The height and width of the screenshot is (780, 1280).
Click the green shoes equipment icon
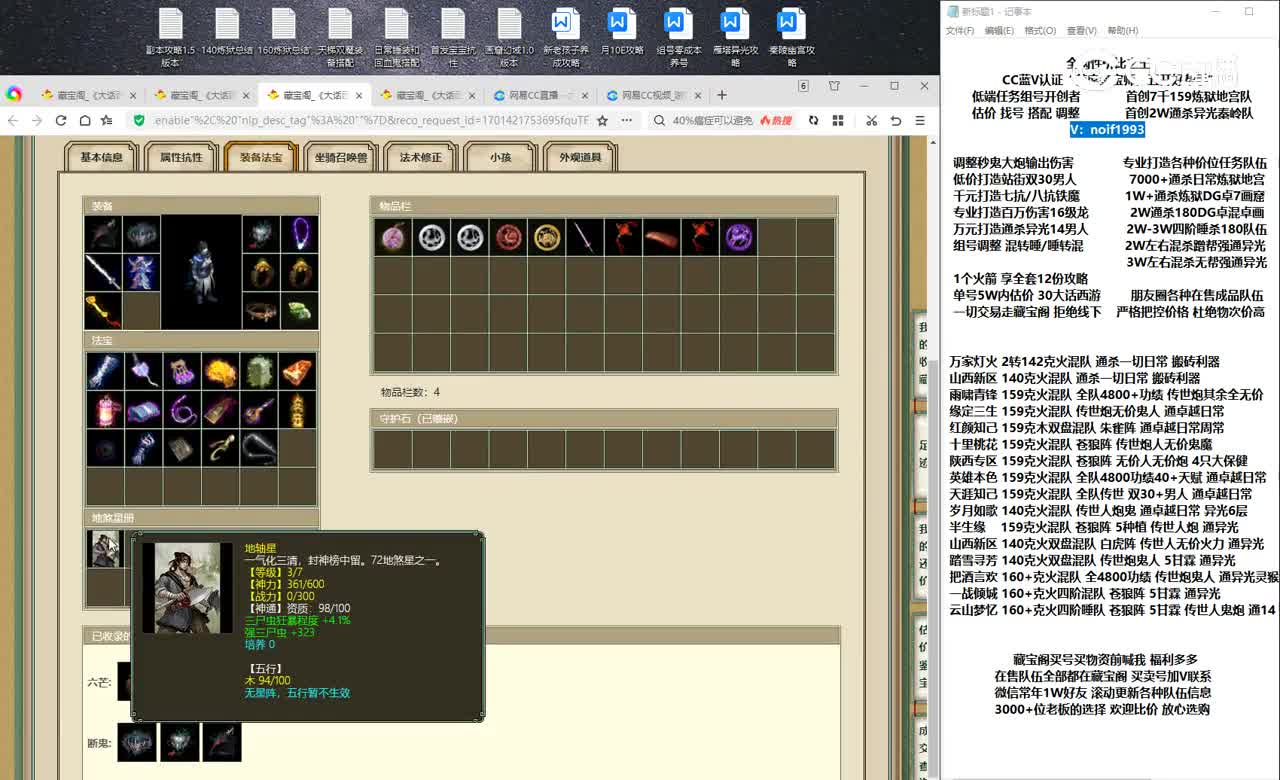pyautogui.click(x=300, y=311)
